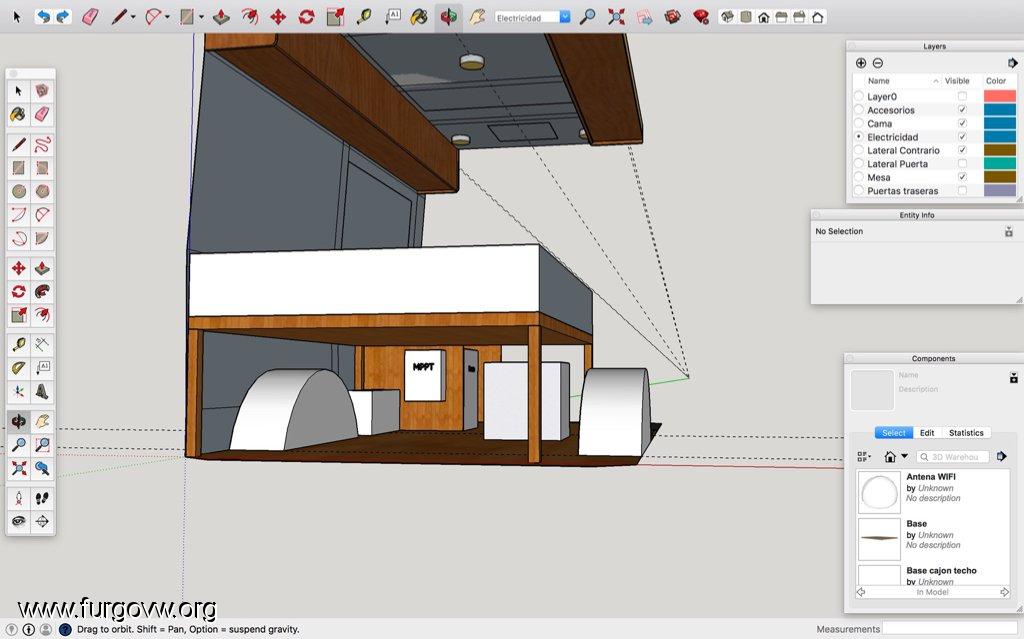1024x639 pixels.
Task: Select the Pie arc tool
Action: pyautogui.click(x=42, y=238)
